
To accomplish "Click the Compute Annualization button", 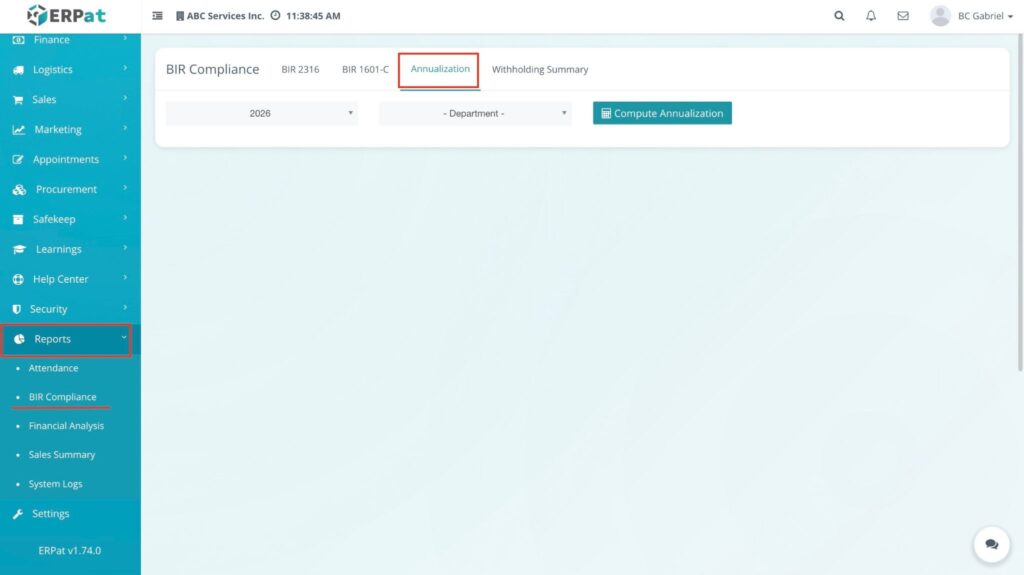I will [x=662, y=113].
